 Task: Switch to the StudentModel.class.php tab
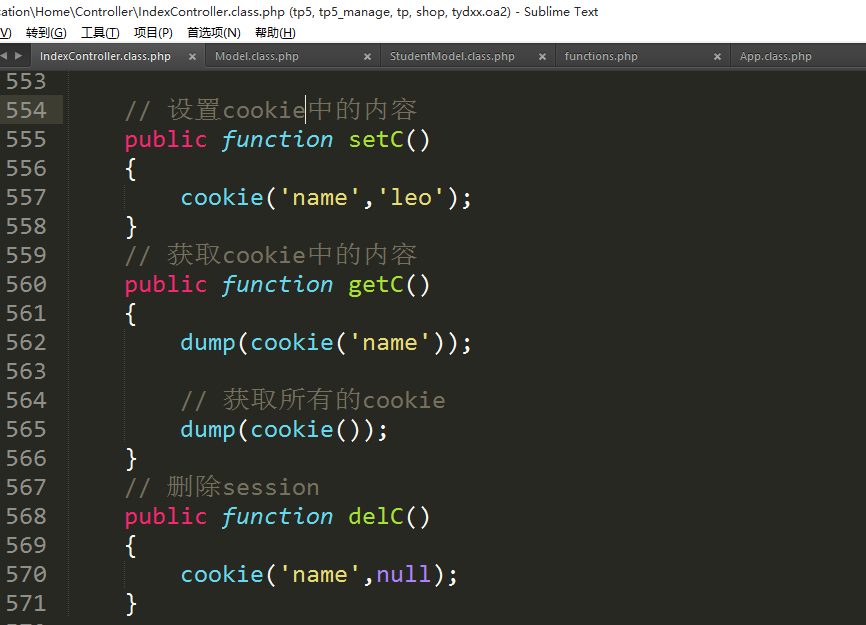click(x=452, y=57)
